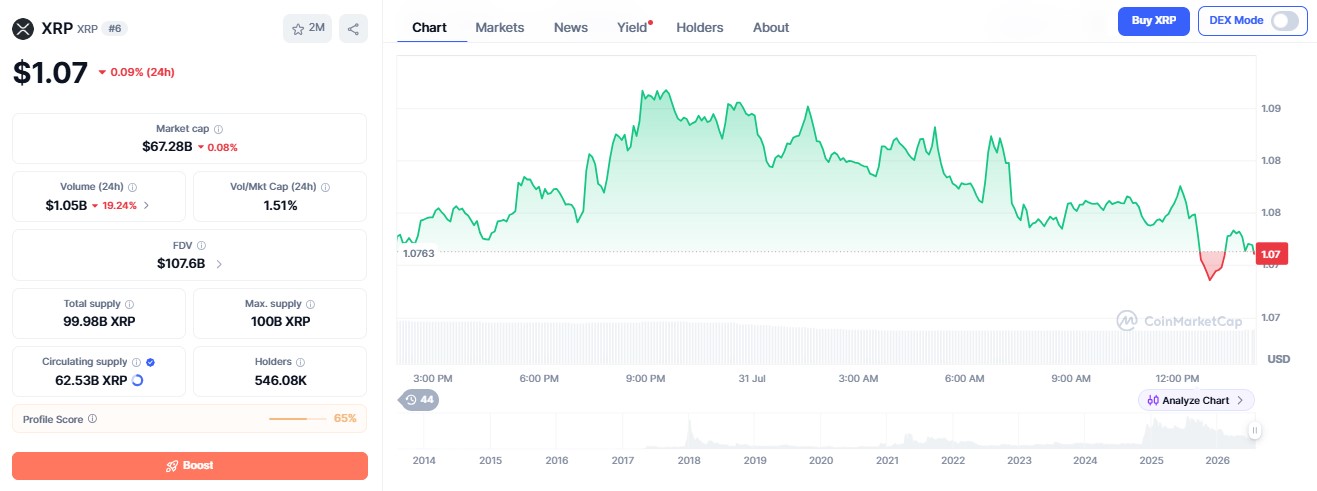Click 2025 on the history timeline
1317x491 pixels.
point(1151,460)
